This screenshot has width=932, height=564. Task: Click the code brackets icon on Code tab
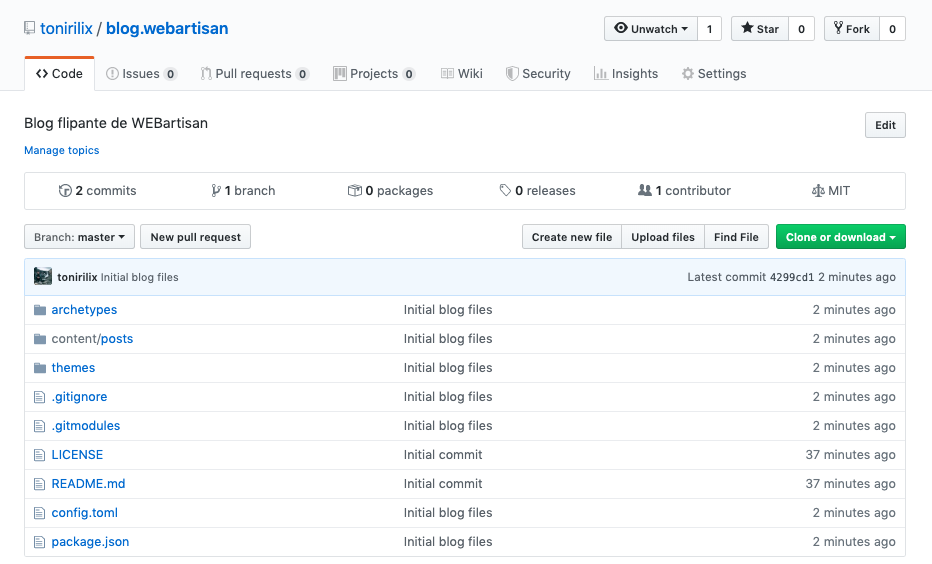pyautogui.click(x=42, y=74)
